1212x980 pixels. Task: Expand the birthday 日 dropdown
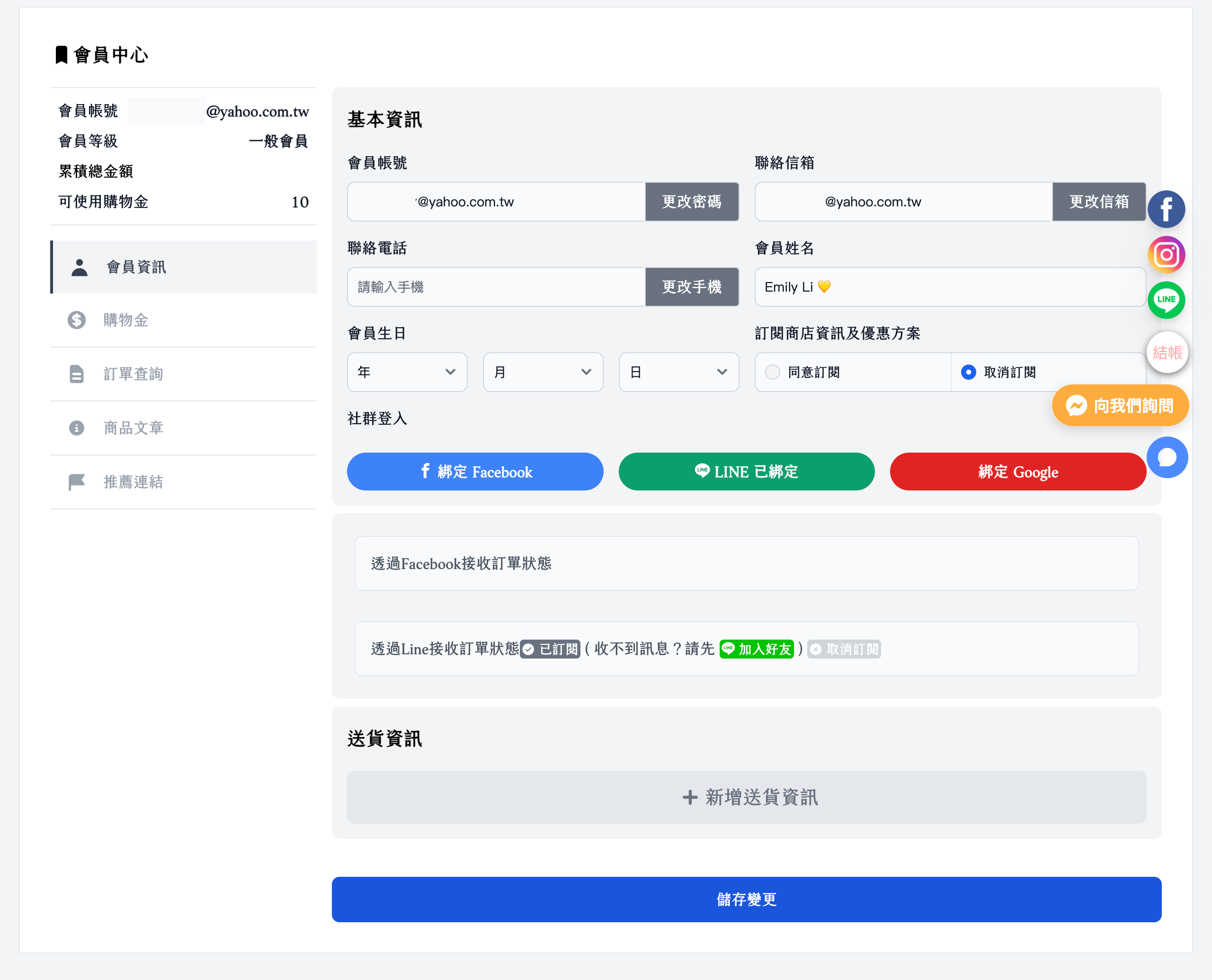point(679,372)
